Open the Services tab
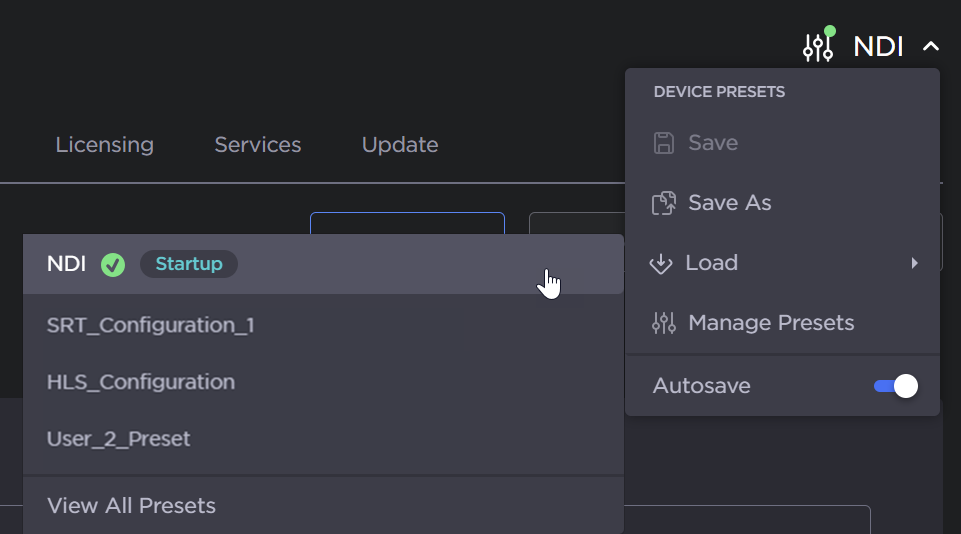Screen dimensions: 961x534 point(257,145)
